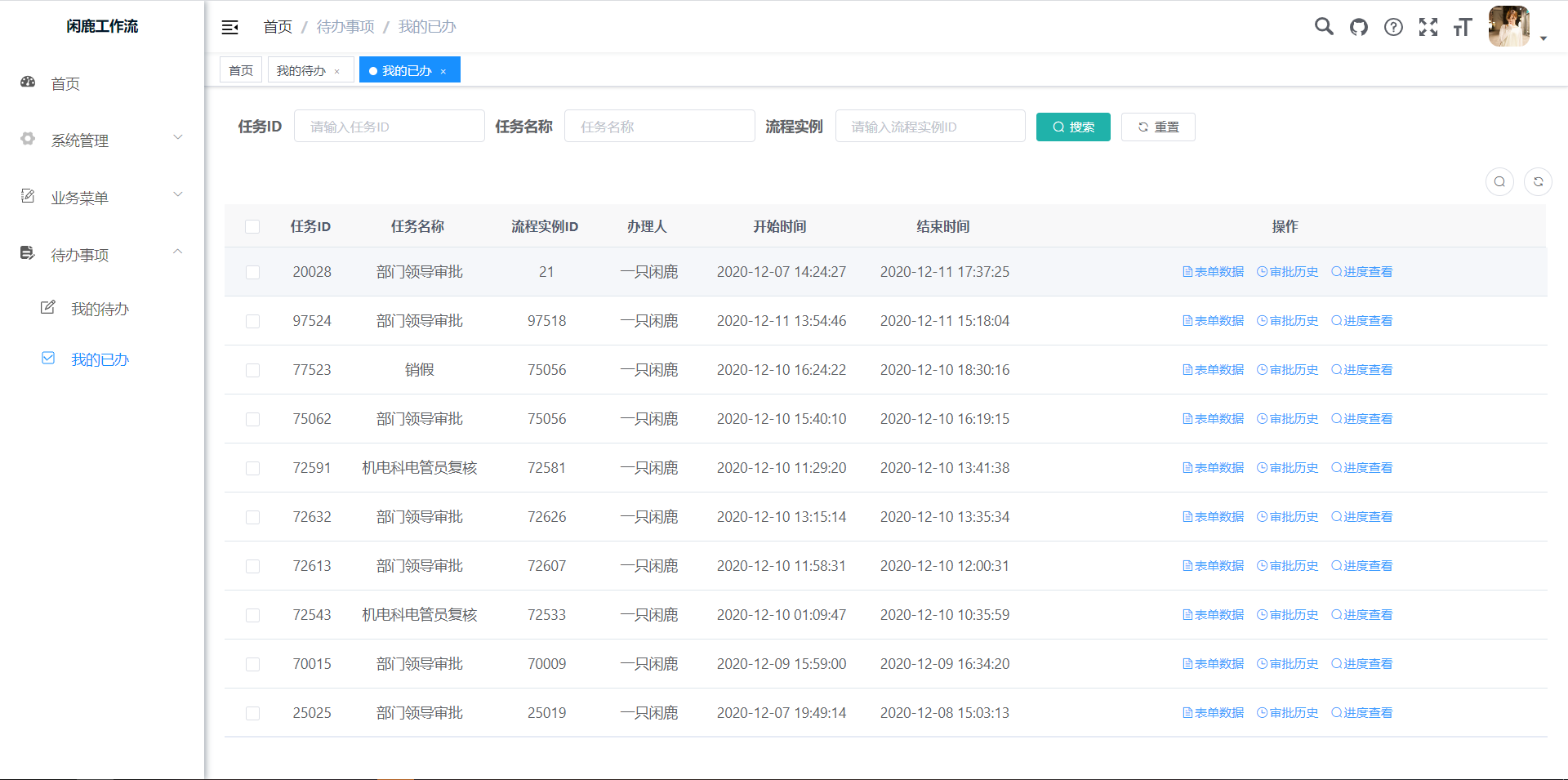This screenshot has height=780, width=1568.
Task: Click process instance ID 97518 cell
Action: point(546,321)
